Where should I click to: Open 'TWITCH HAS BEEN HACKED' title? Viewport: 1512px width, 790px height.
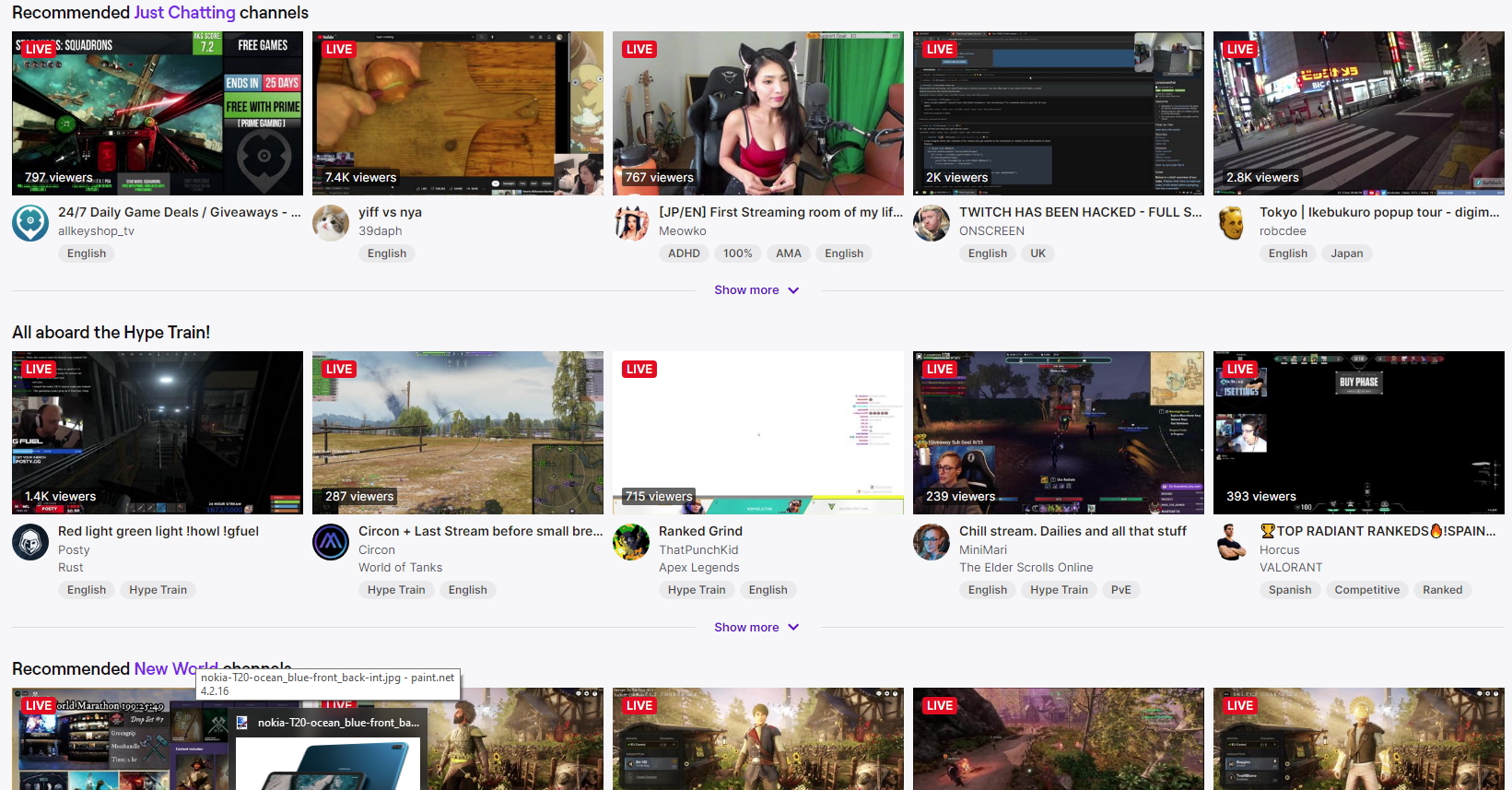click(x=1081, y=212)
